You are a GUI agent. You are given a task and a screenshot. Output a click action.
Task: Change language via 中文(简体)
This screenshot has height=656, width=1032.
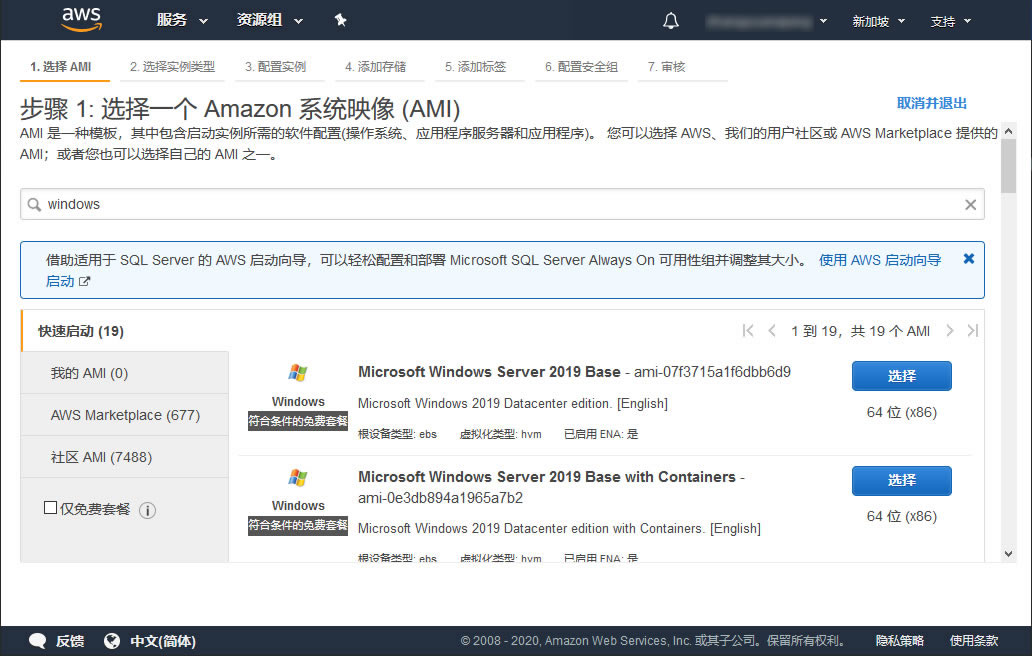163,641
